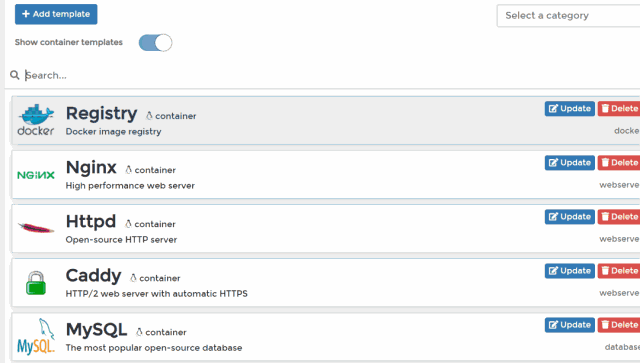Click the green padlock Caddy icon

(36, 283)
